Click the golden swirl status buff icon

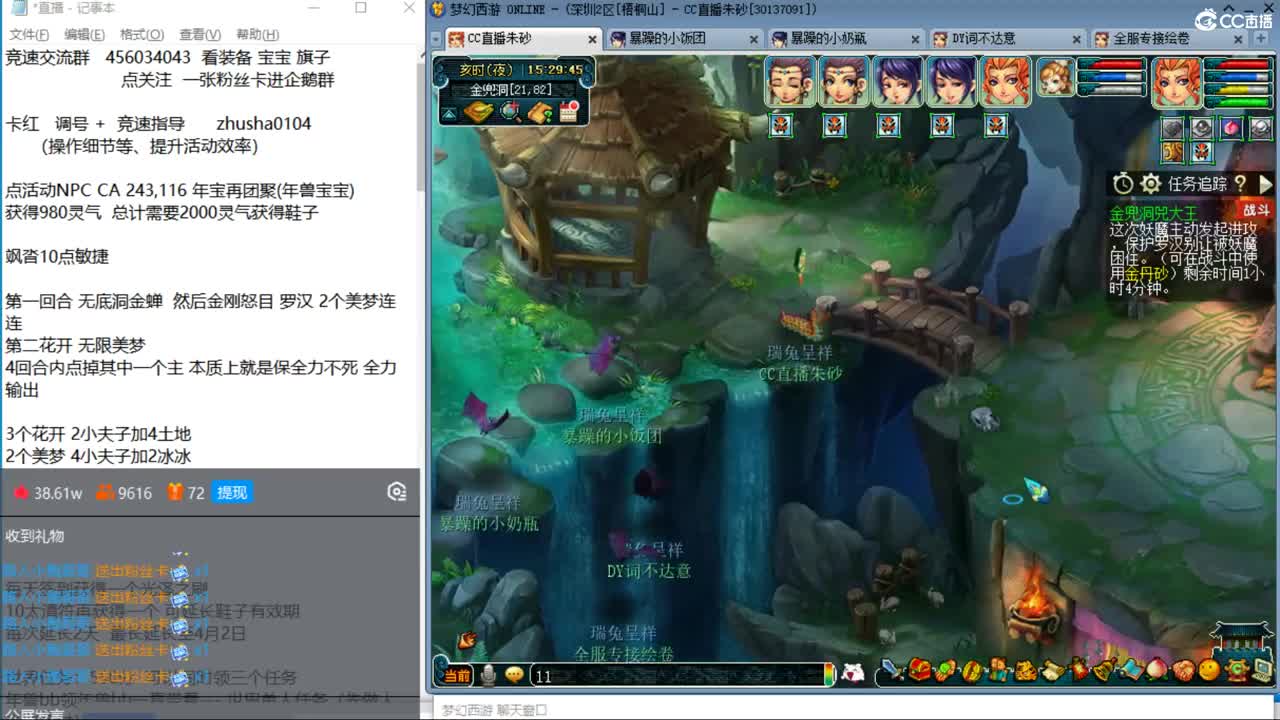click(x=1173, y=153)
